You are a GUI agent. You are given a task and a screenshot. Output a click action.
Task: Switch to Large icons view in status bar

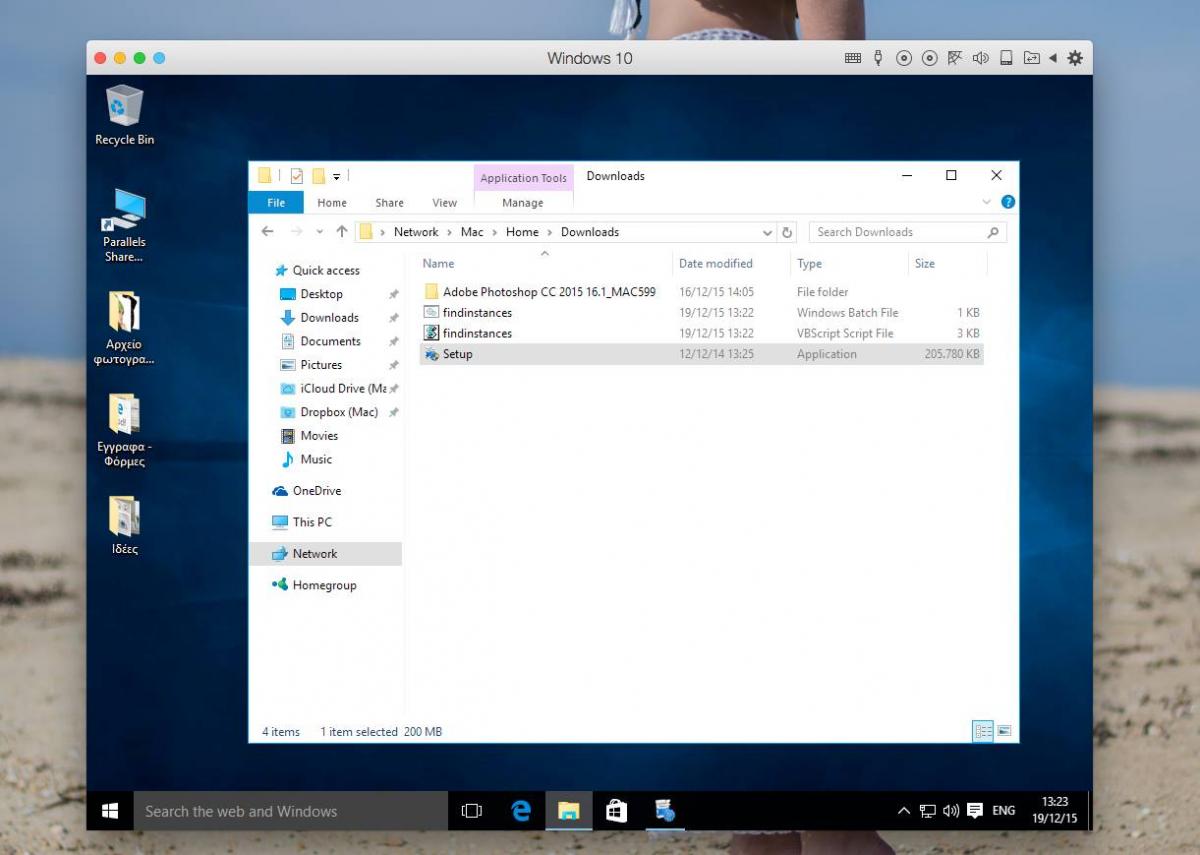1005,731
